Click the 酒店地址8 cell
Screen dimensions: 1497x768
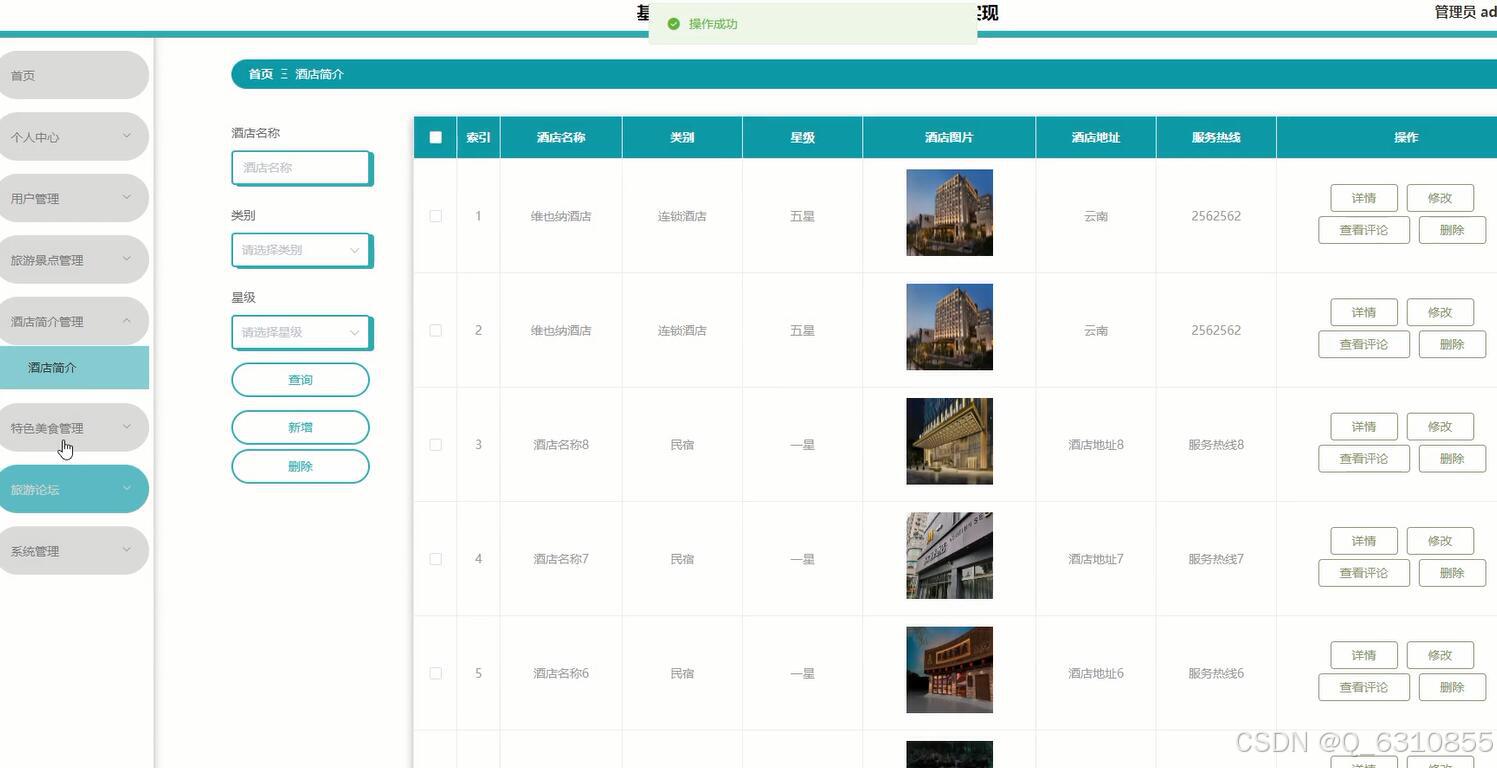tap(1096, 444)
